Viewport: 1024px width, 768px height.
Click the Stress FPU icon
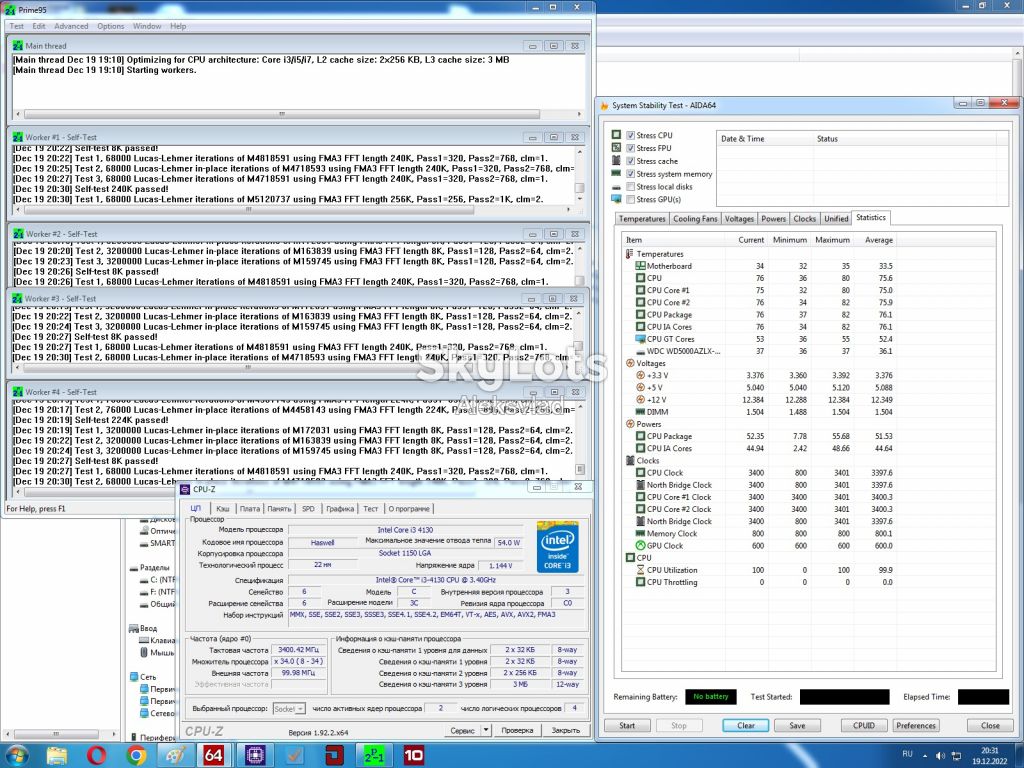pos(616,148)
